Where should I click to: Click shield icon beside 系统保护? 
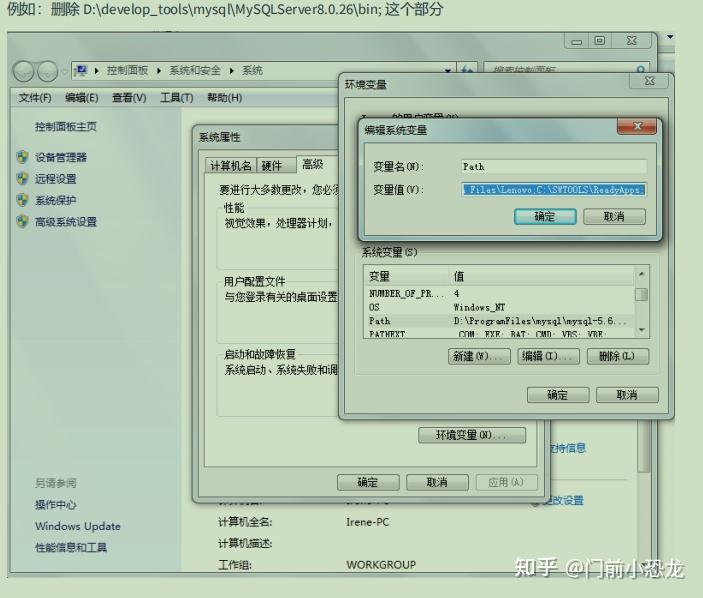pos(22,200)
